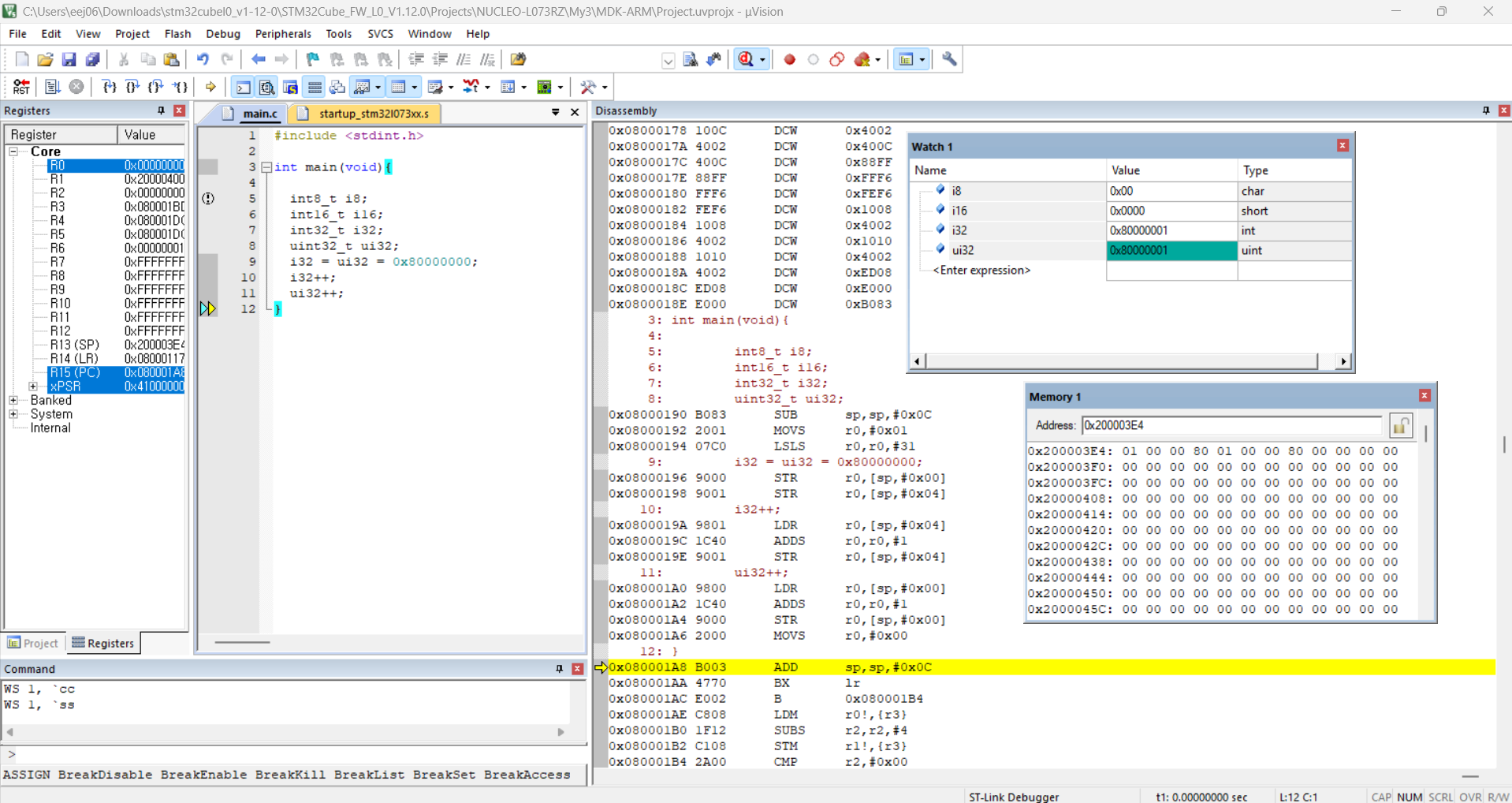Click the Type column header in Watch 1
Image resolution: width=1512 pixels, height=803 pixels.
tap(1294, 170)
